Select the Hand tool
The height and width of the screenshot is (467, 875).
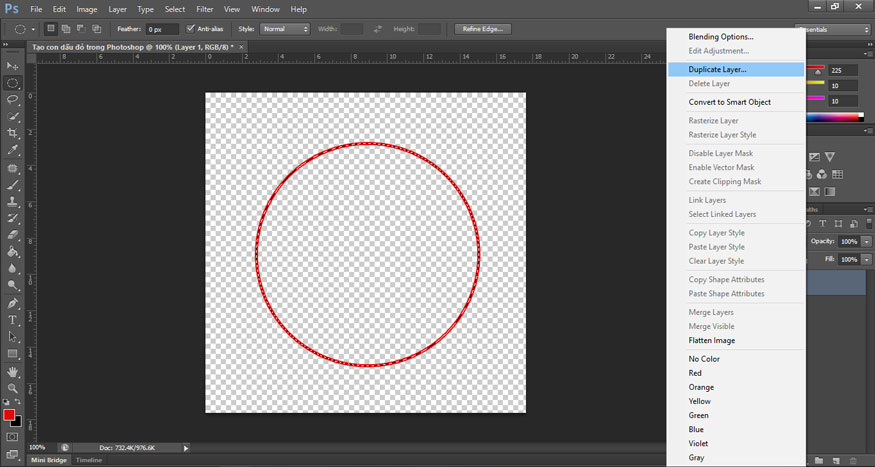point(12,372)
